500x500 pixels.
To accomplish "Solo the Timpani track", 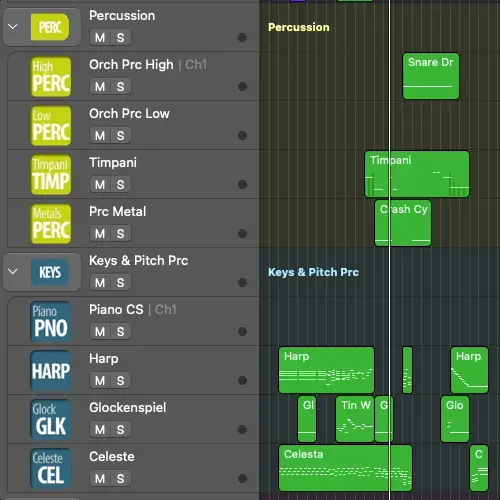I will pos(121,185).
